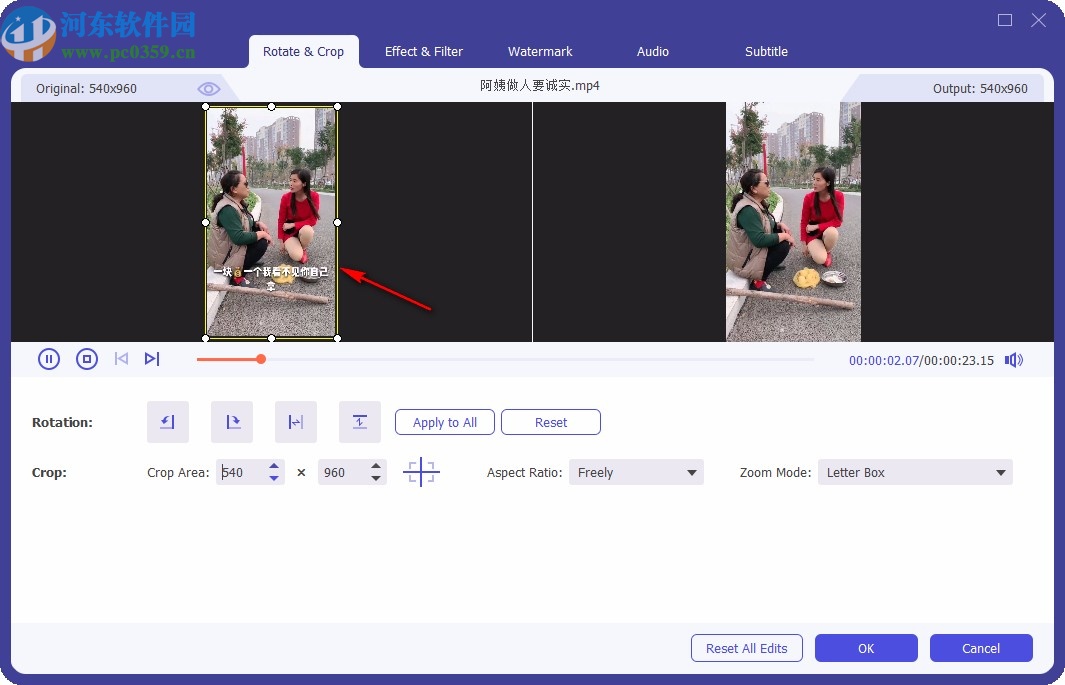Select the rotate right 90 degrees tool
Screen dimensions: 1065x685
(x=231, y=422)
